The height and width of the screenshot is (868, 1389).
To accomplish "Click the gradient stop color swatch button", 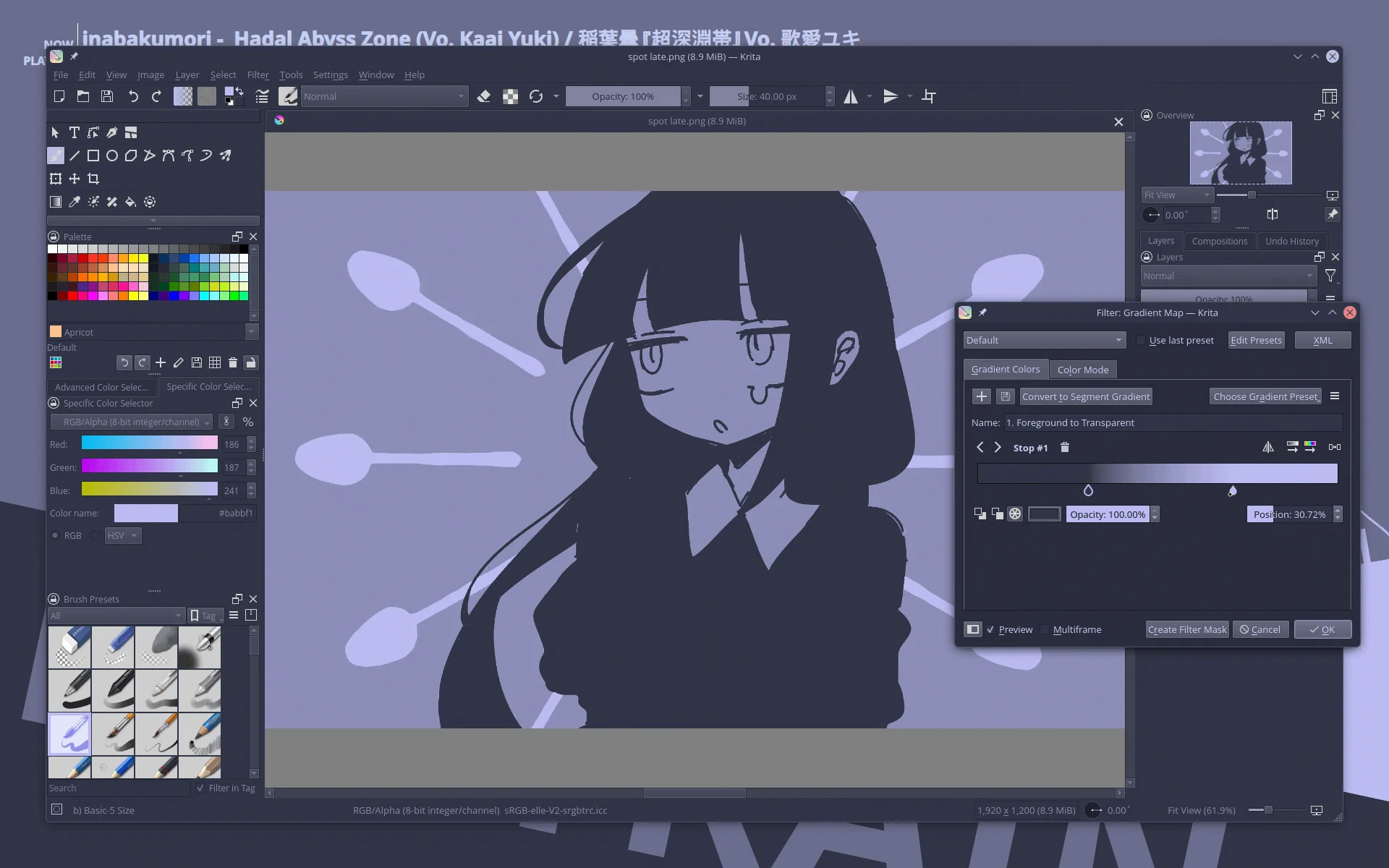I will tap(1045, 514).
